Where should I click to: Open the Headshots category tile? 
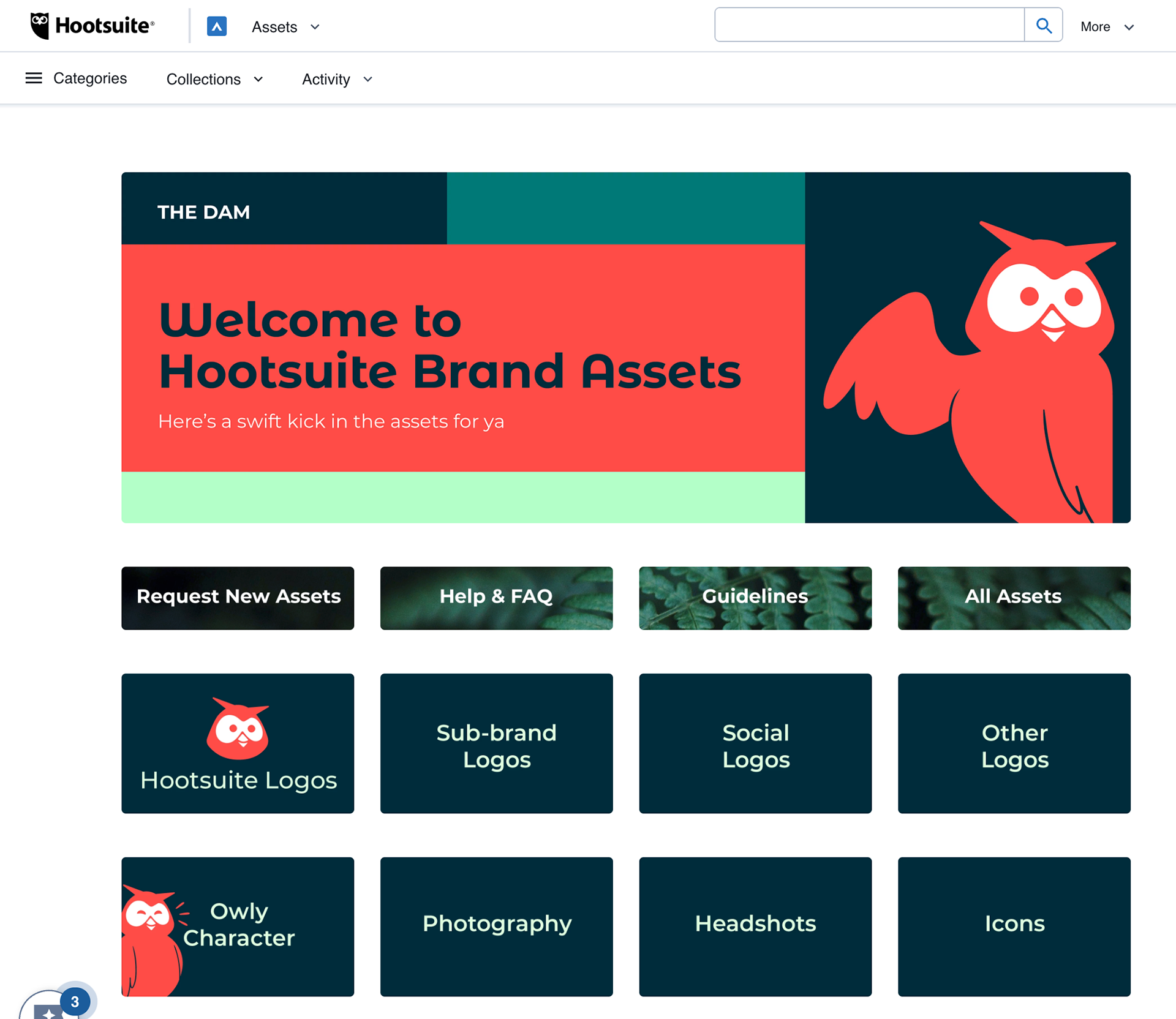click(x=755, y=927)
